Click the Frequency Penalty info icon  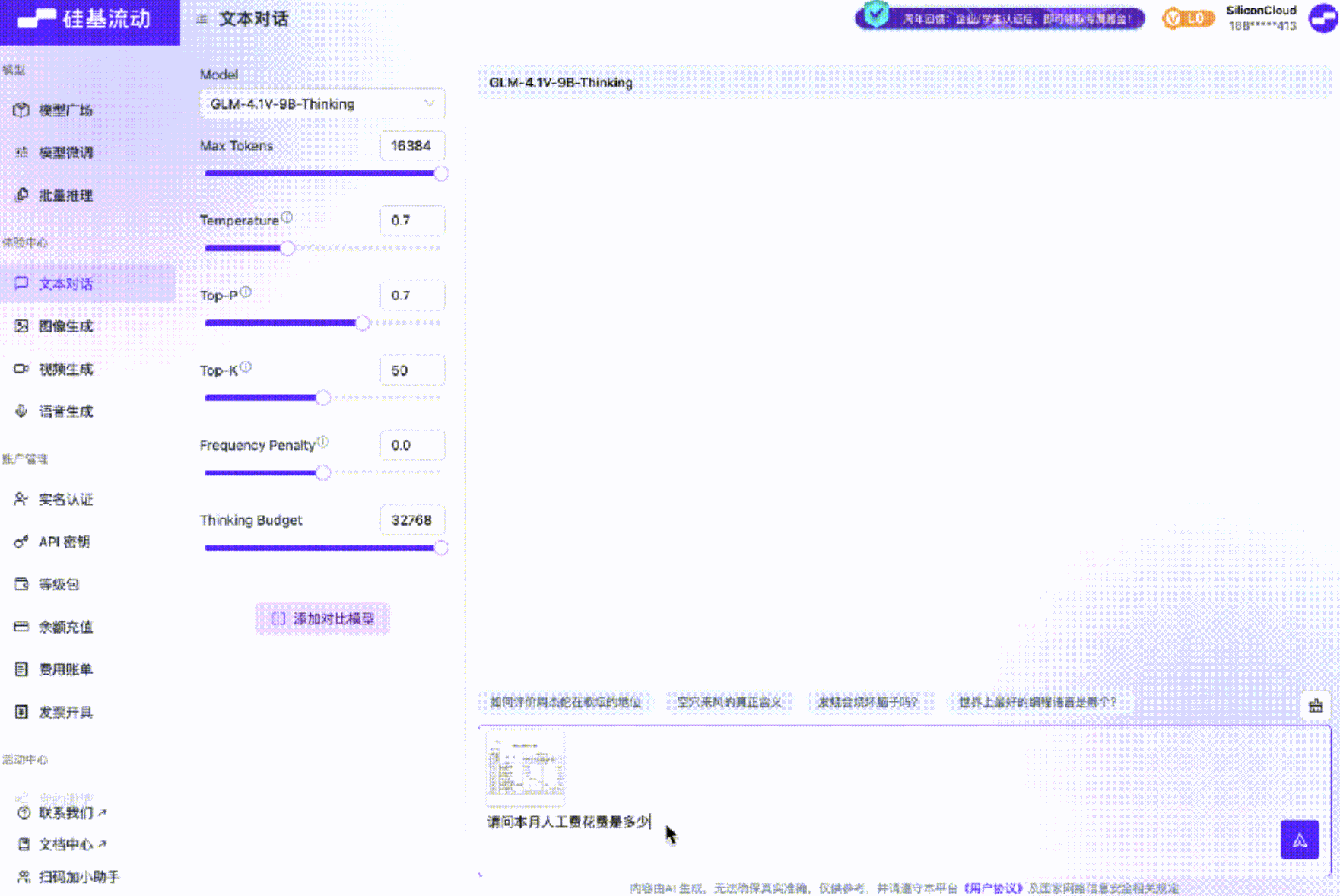tap(322, 442)
